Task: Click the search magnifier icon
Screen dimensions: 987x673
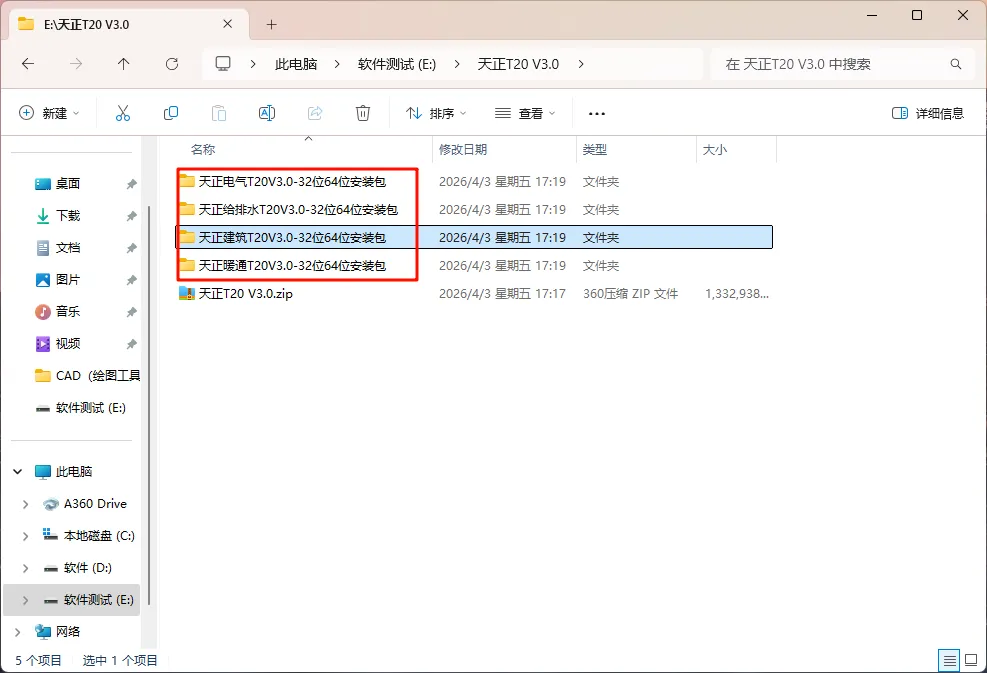Action: point(956,64)
